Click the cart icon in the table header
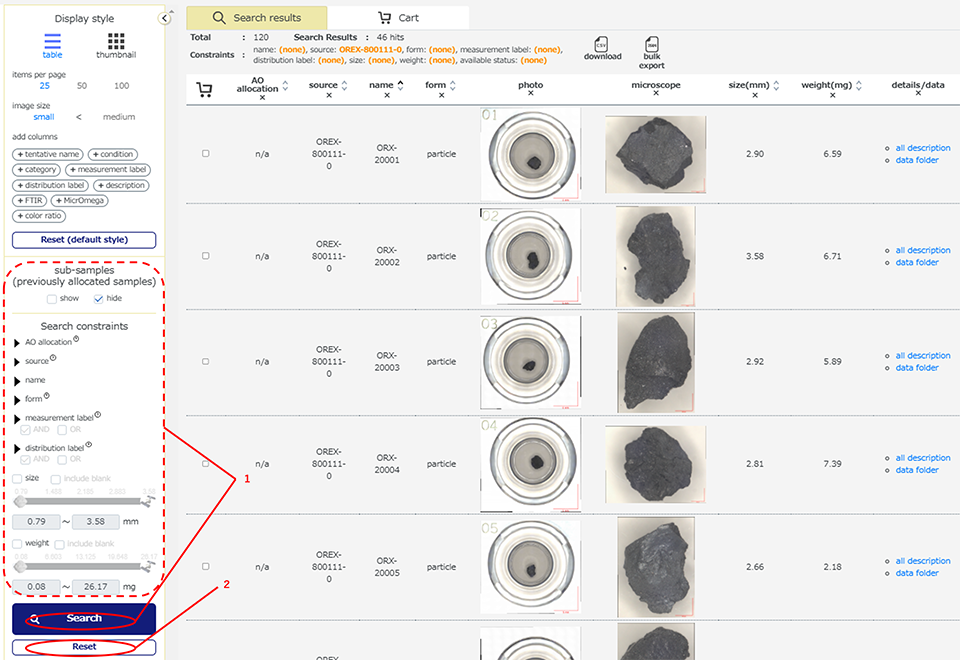The width and height of the screenshot is (960, 660). tap(205, 90)
